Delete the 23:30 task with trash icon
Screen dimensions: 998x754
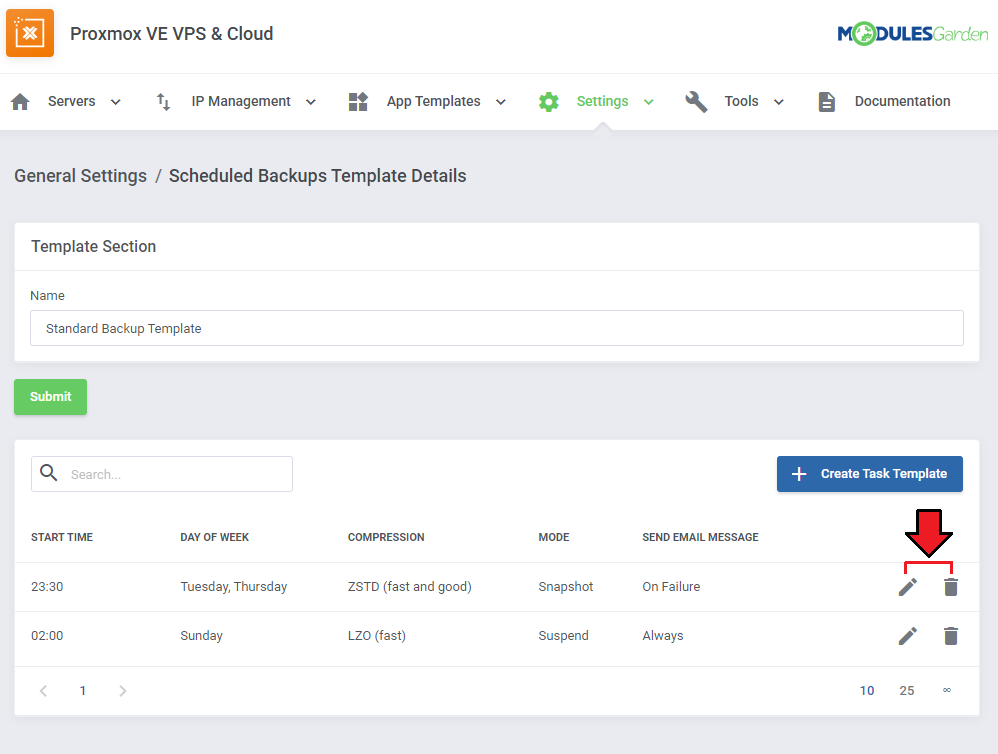951,587
